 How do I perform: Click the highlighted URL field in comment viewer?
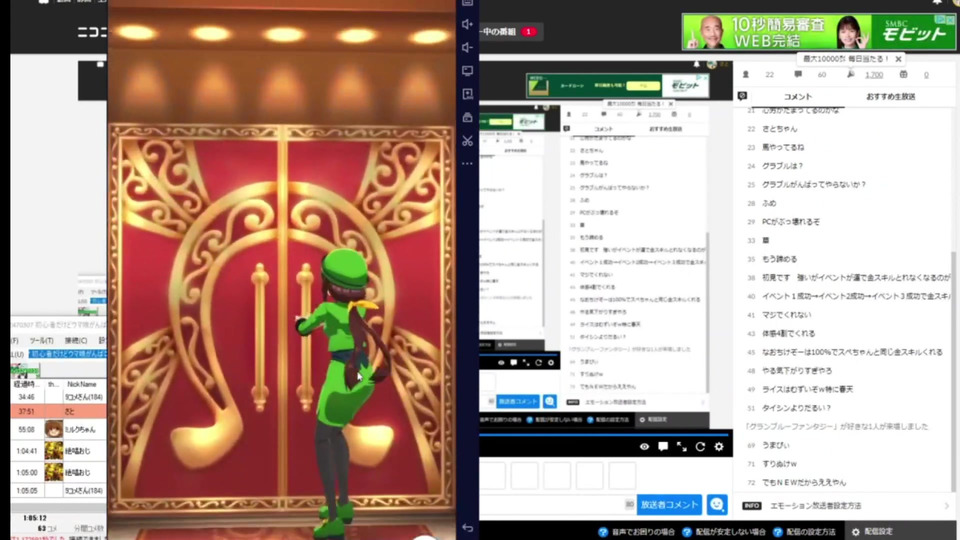[67, 354]
